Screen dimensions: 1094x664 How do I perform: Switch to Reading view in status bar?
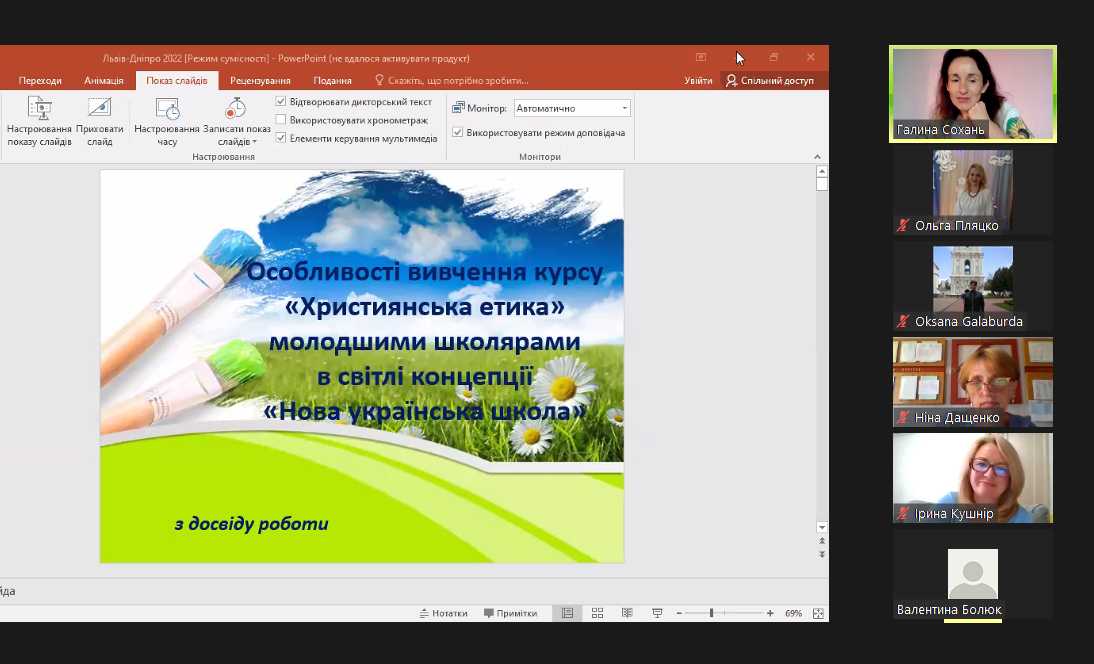click(627, 613)
